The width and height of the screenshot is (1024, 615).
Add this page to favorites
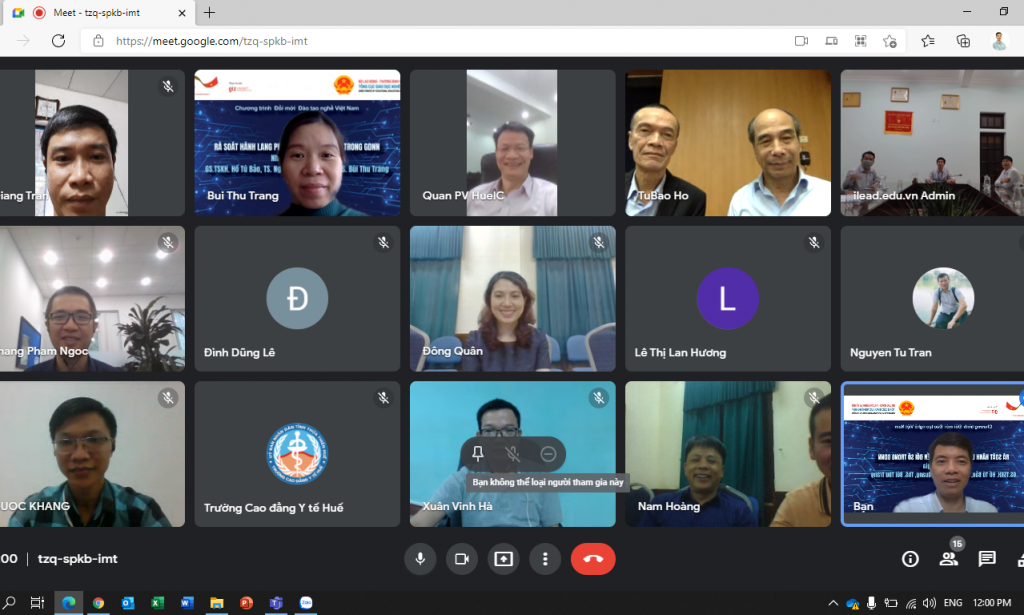890,41
